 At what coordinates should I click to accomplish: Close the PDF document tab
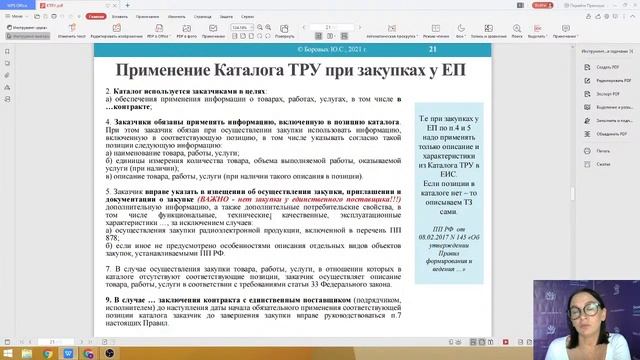coord(115,5)
